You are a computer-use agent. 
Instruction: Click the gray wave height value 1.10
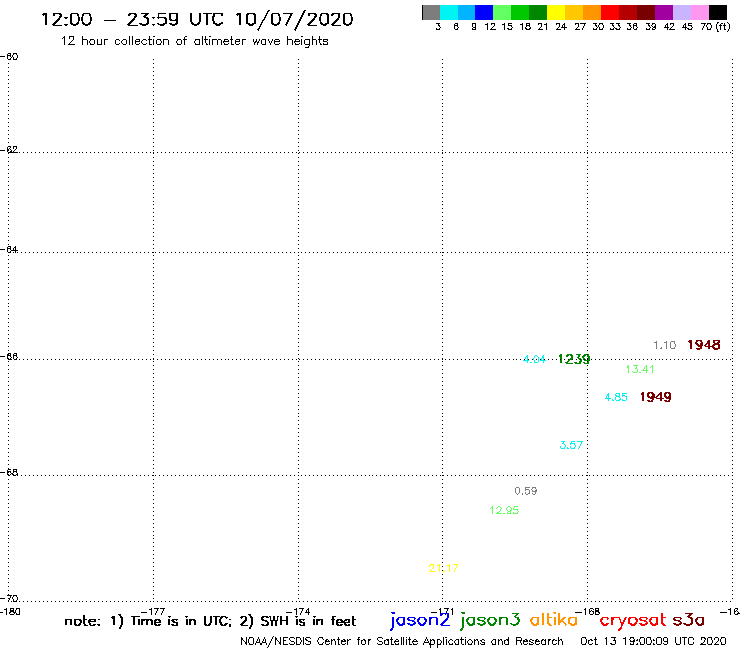point(664,345)
